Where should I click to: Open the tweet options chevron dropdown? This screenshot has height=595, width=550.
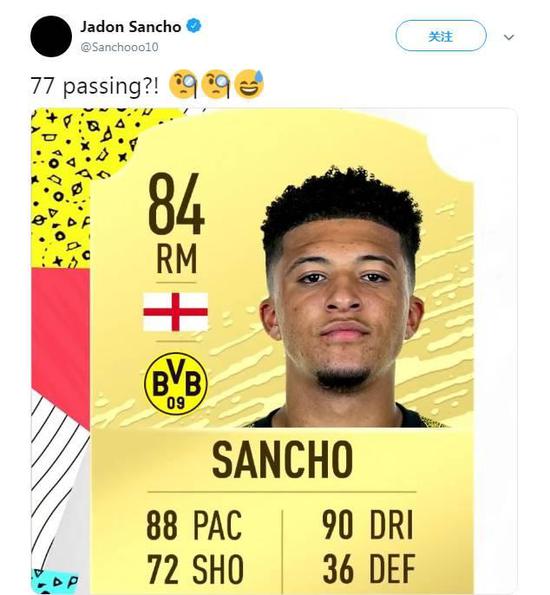click(509, 37)
